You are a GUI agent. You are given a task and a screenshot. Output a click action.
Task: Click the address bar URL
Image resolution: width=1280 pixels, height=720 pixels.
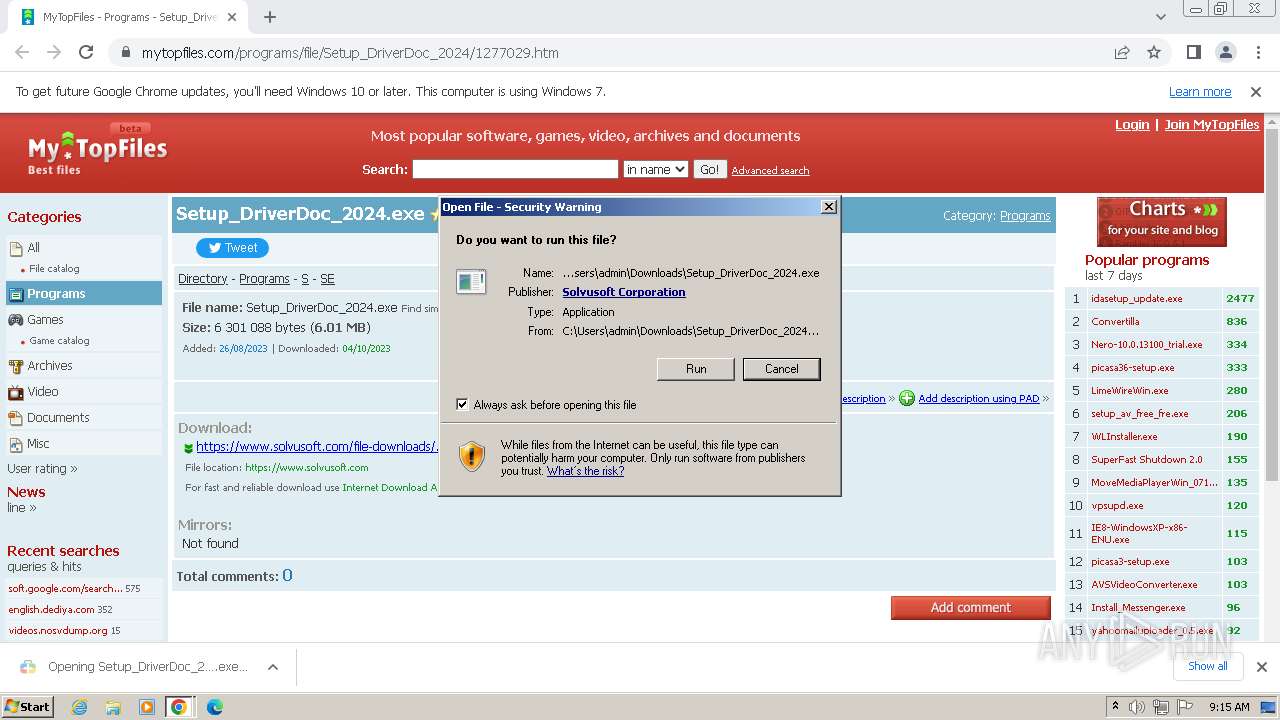point(350,52)
